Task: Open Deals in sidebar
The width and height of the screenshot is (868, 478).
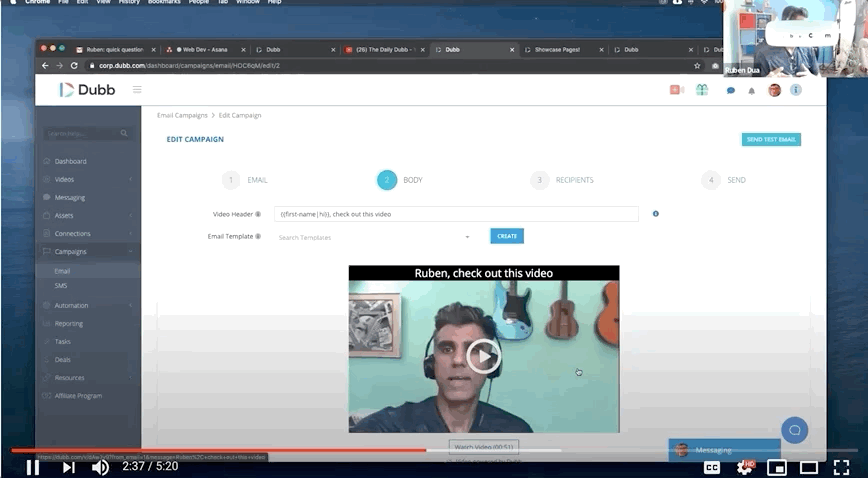Action: [63, 359]
